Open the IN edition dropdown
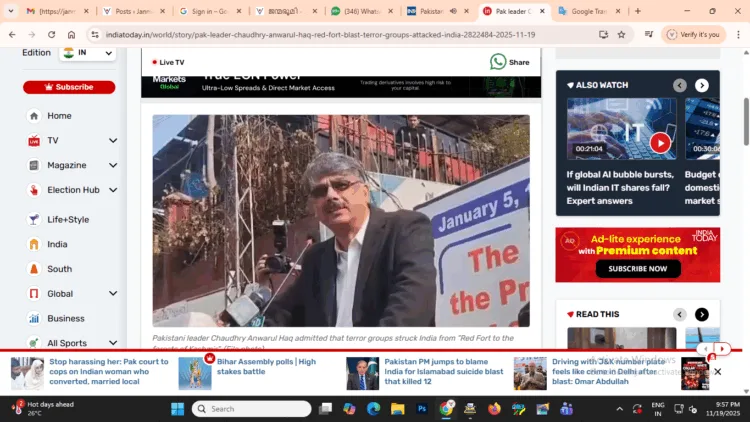This screenshot has height=422, width=750. tap(87, 52)
